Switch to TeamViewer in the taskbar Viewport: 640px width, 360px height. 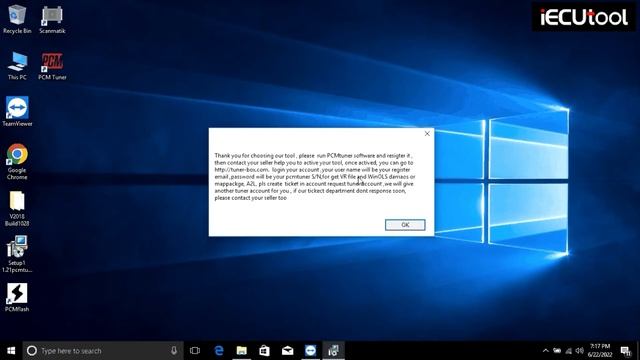[x=310, y=351]
